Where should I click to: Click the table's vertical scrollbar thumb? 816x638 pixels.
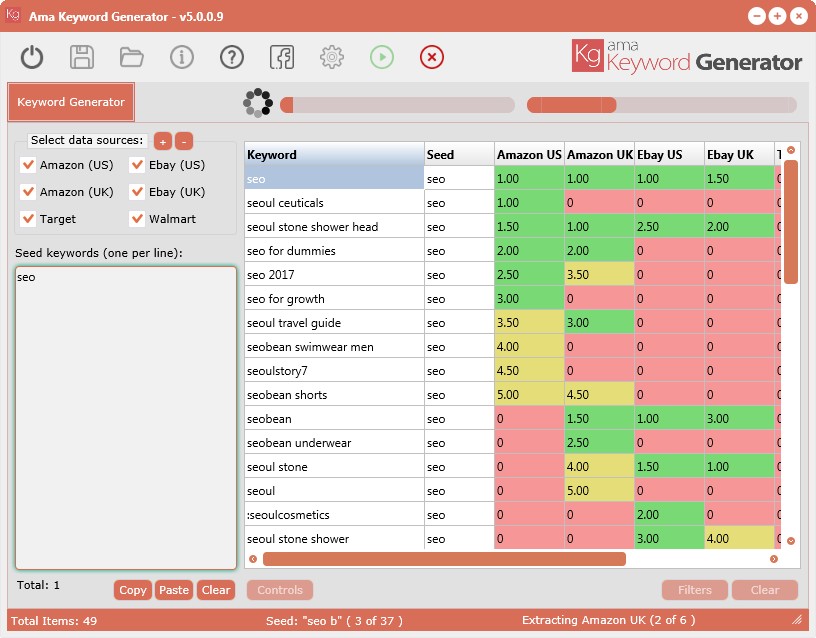tap(790, 222)
